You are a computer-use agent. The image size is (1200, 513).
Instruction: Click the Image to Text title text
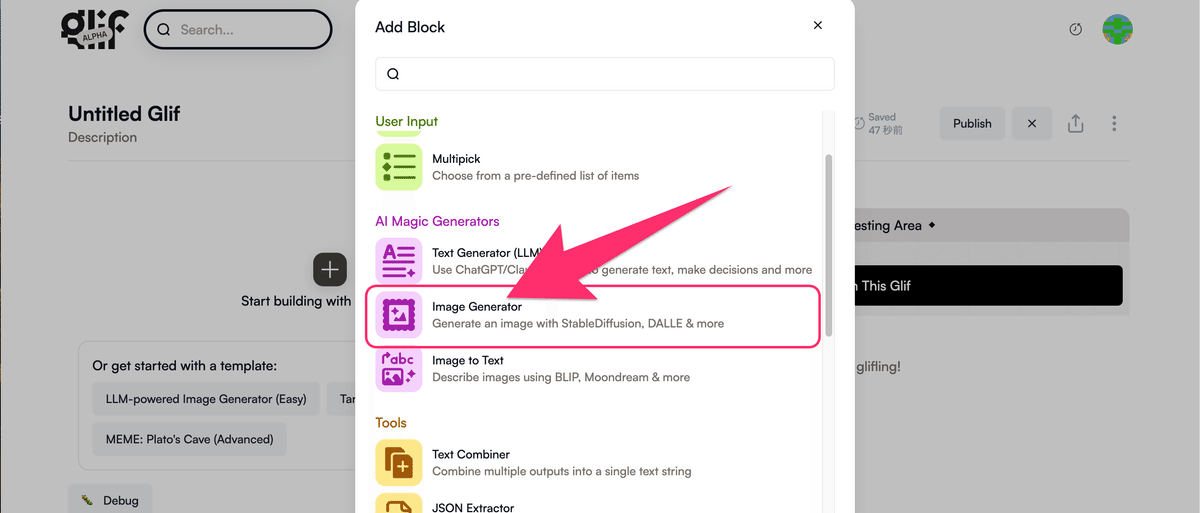tap(468, 360)
